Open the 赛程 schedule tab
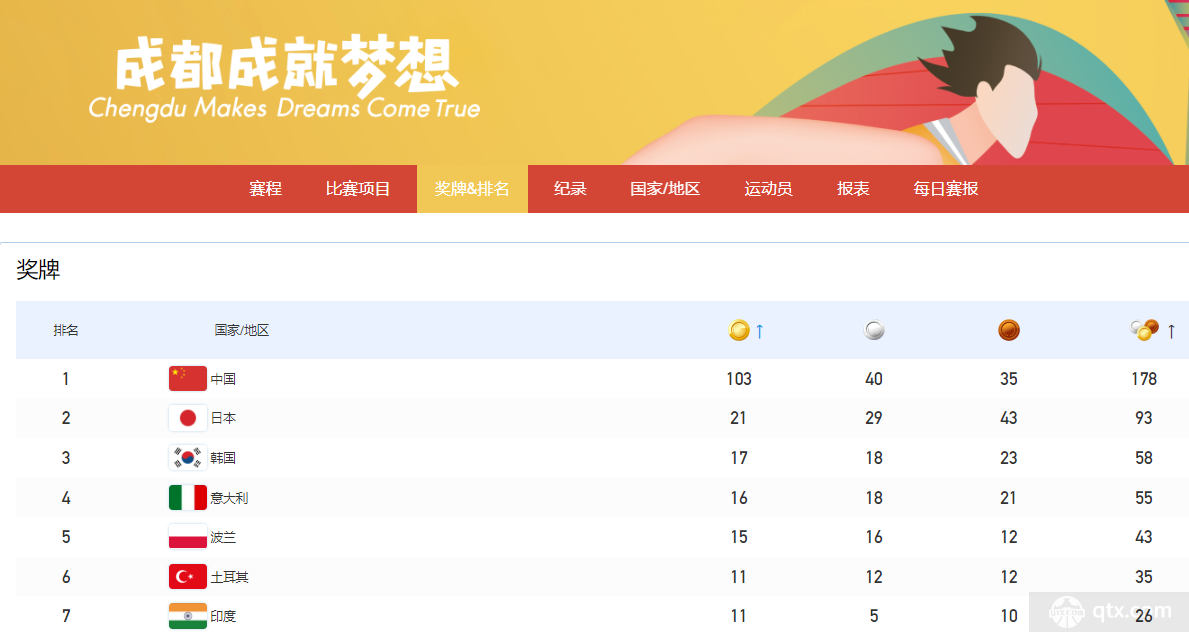The width and height of the screenshot is (1189, 632). [265, 189]
